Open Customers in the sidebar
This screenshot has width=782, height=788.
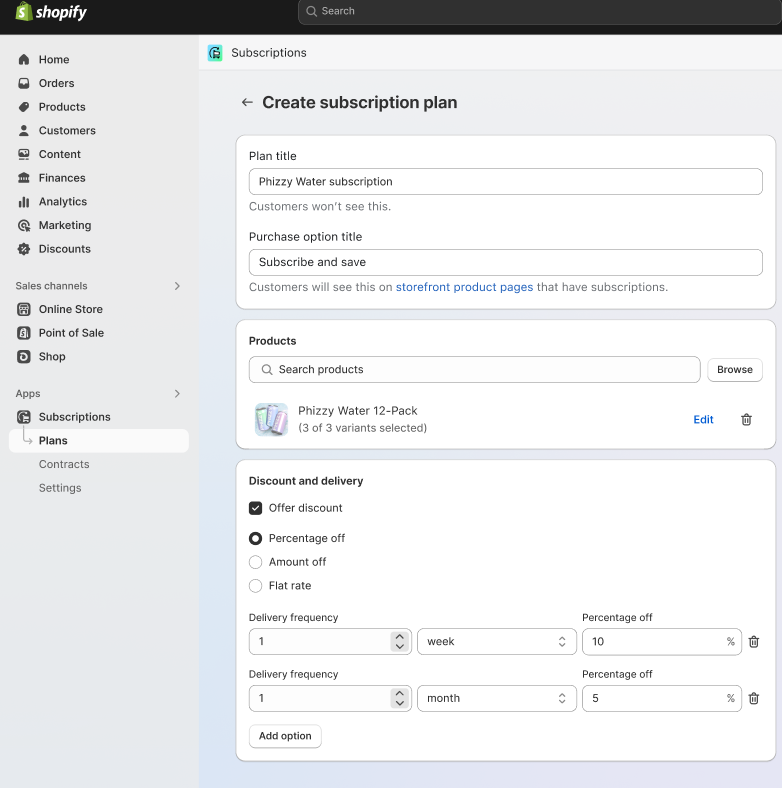coord(67,130)
